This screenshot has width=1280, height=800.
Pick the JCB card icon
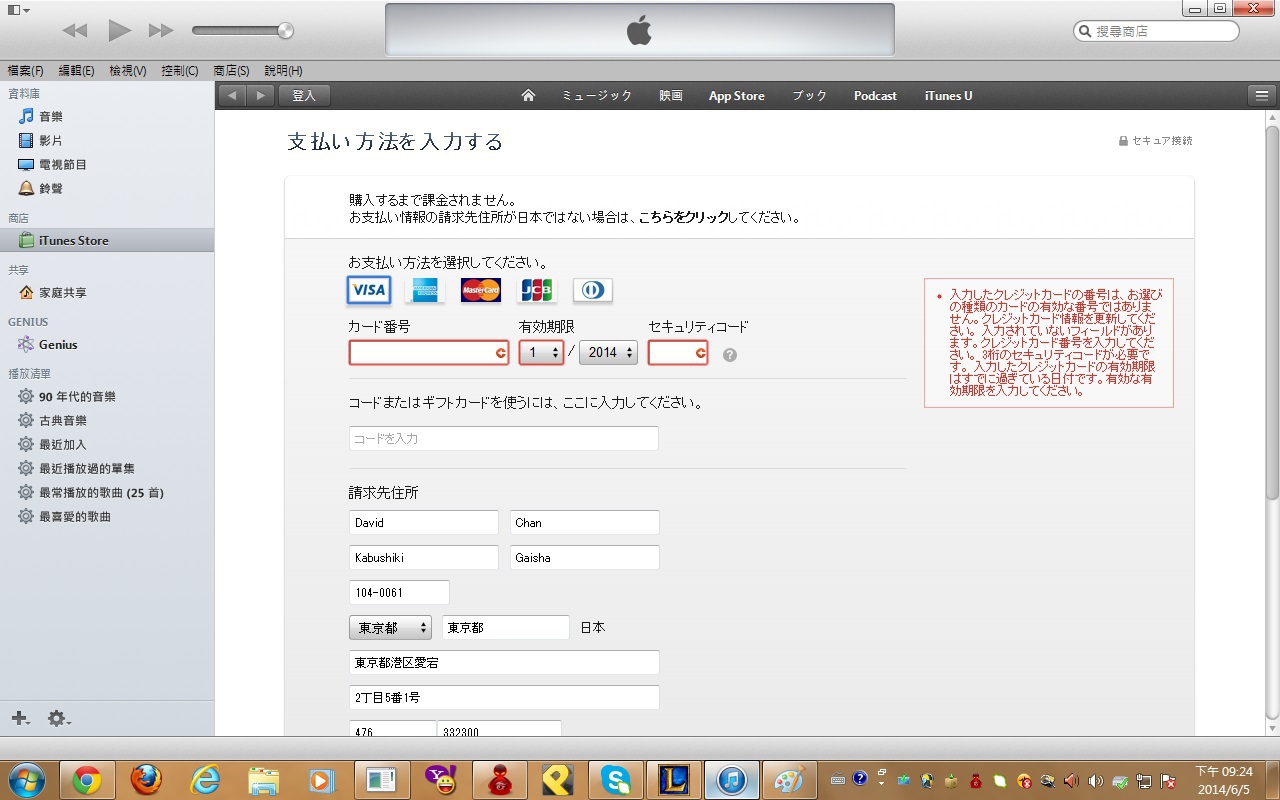(537, 290)
